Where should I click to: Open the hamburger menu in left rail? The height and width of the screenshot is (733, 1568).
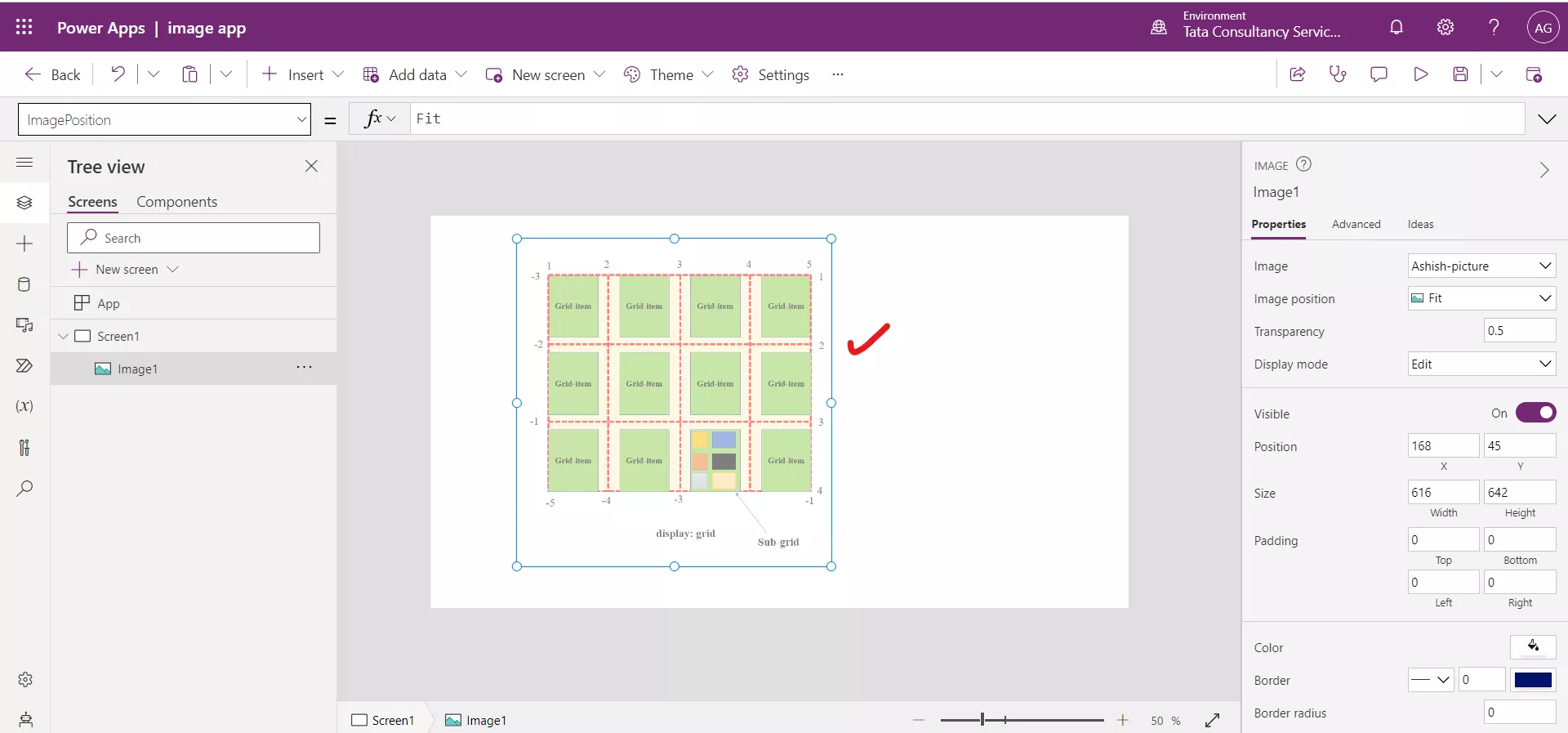pos(24,163)
